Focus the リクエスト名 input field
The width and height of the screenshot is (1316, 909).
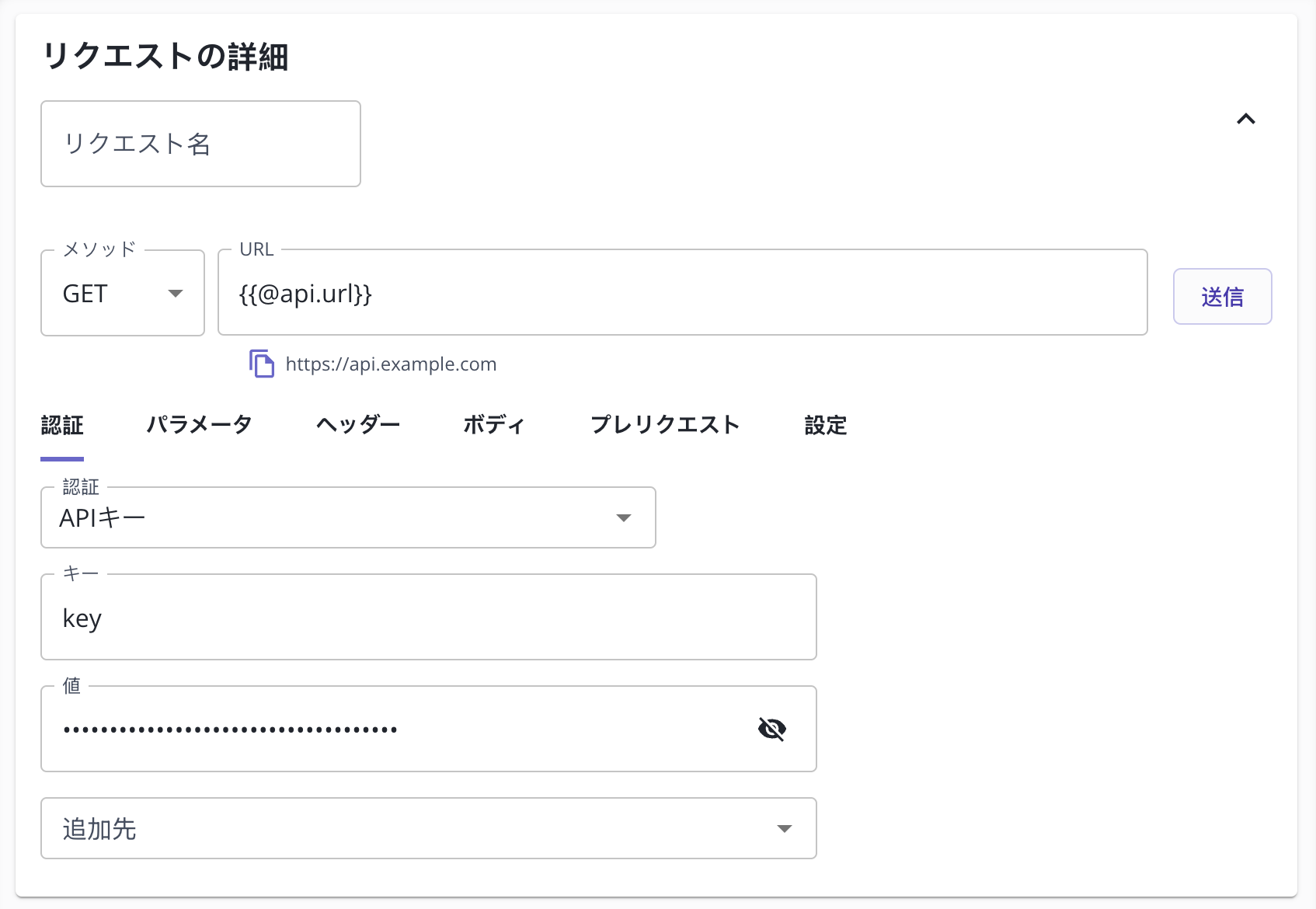[200, 144]
